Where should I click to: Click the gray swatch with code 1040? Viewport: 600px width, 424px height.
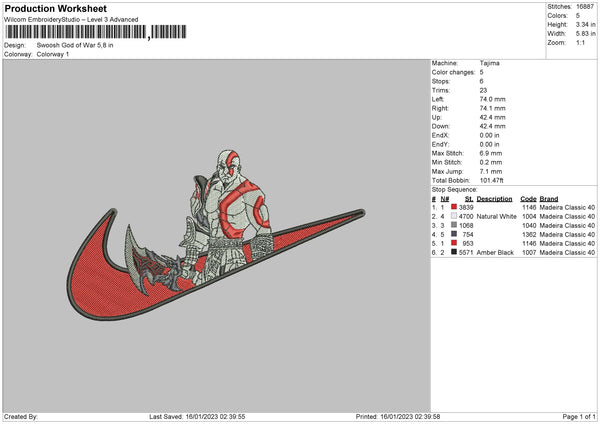(x=454, y=225)
